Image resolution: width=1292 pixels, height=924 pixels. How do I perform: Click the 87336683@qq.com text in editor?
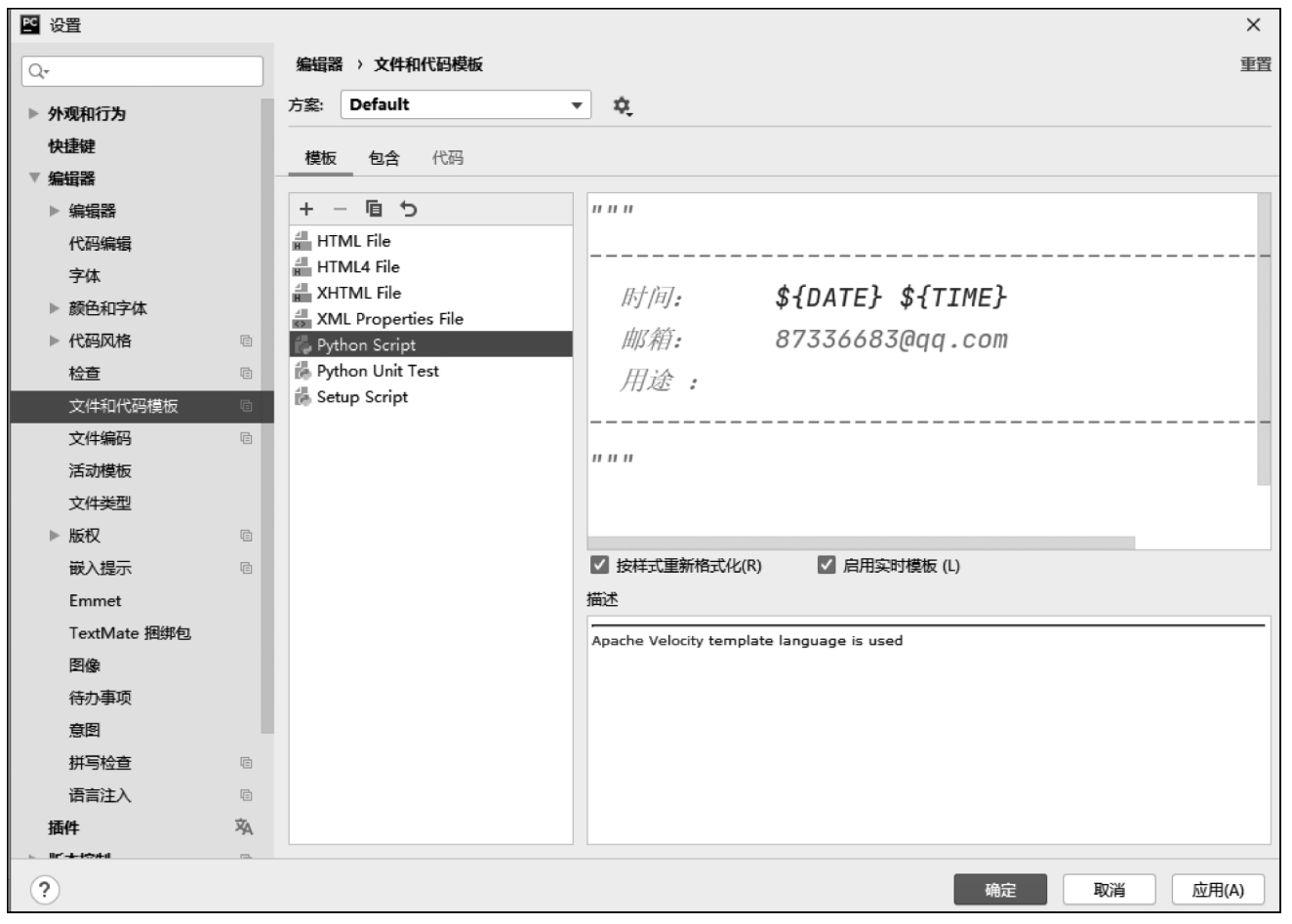pyautogui.click(x=891, y=340)
